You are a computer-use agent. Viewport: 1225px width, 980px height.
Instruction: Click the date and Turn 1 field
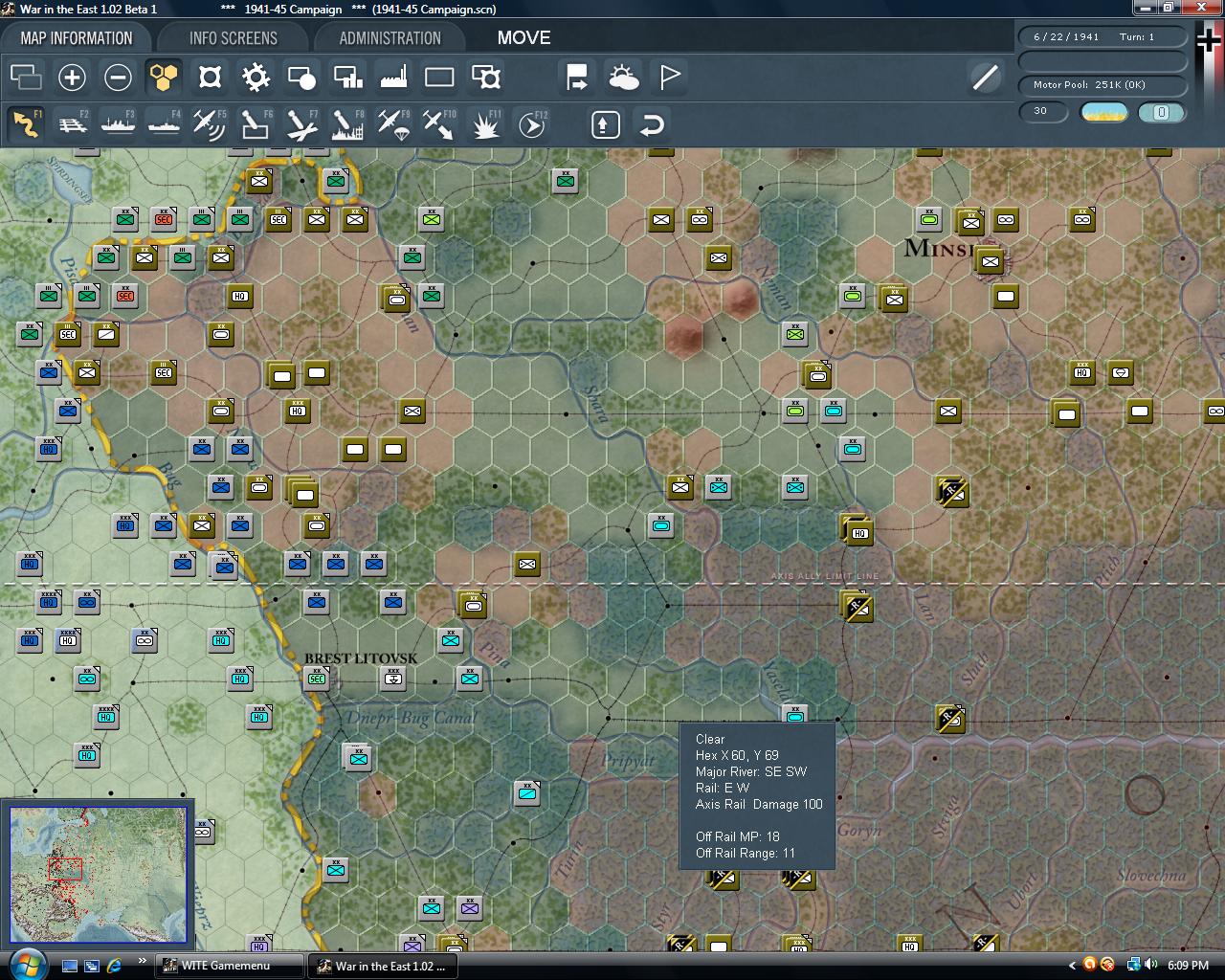click(1102, 36)
